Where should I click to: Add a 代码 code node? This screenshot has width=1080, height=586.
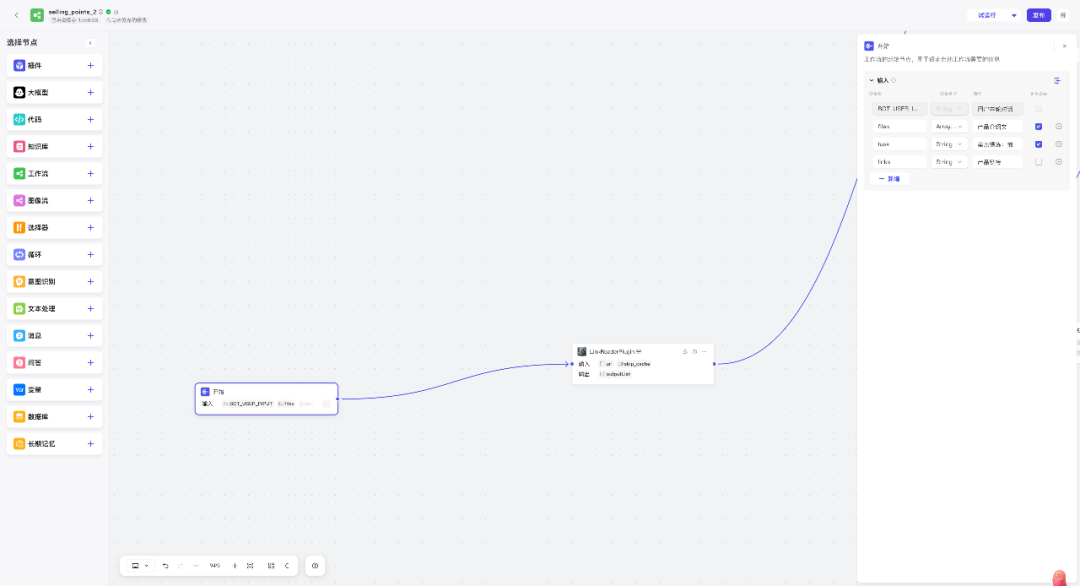pyautogui.click(x=90, y=120)
